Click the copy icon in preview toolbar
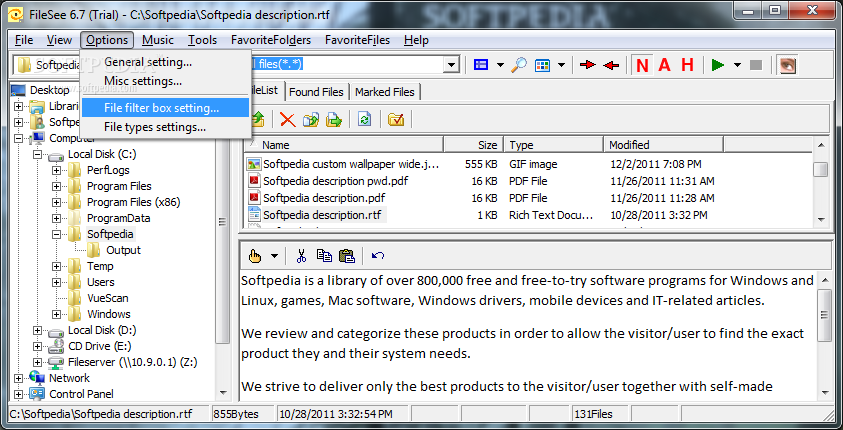 (x=324, y=256)
